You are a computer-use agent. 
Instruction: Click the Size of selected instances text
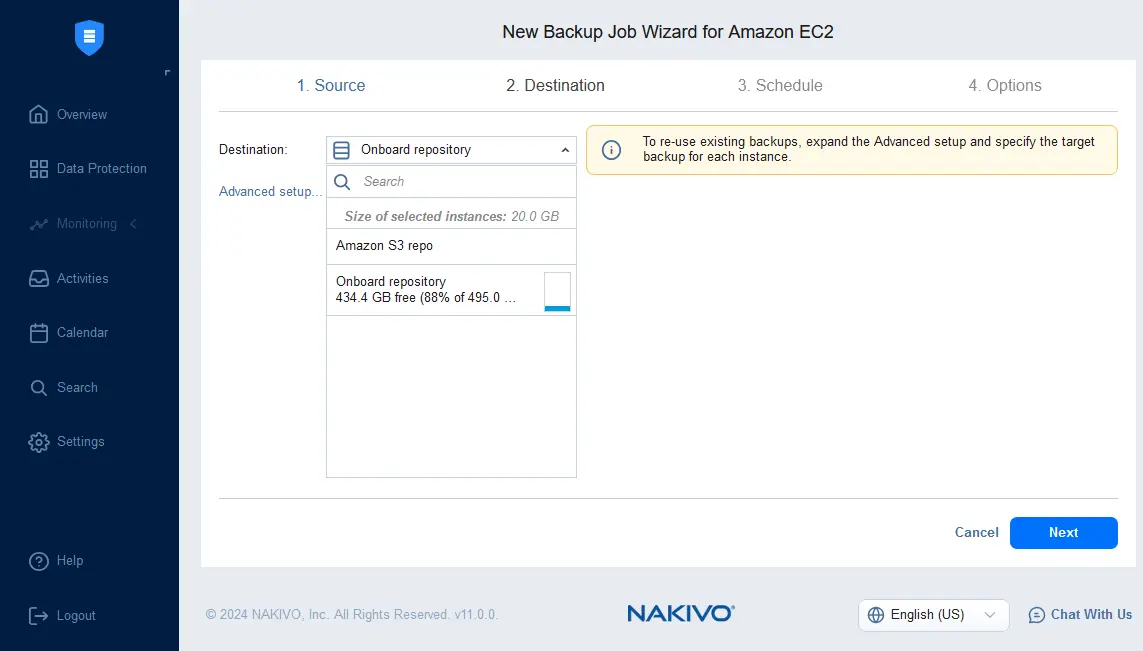tap(451, 217)
